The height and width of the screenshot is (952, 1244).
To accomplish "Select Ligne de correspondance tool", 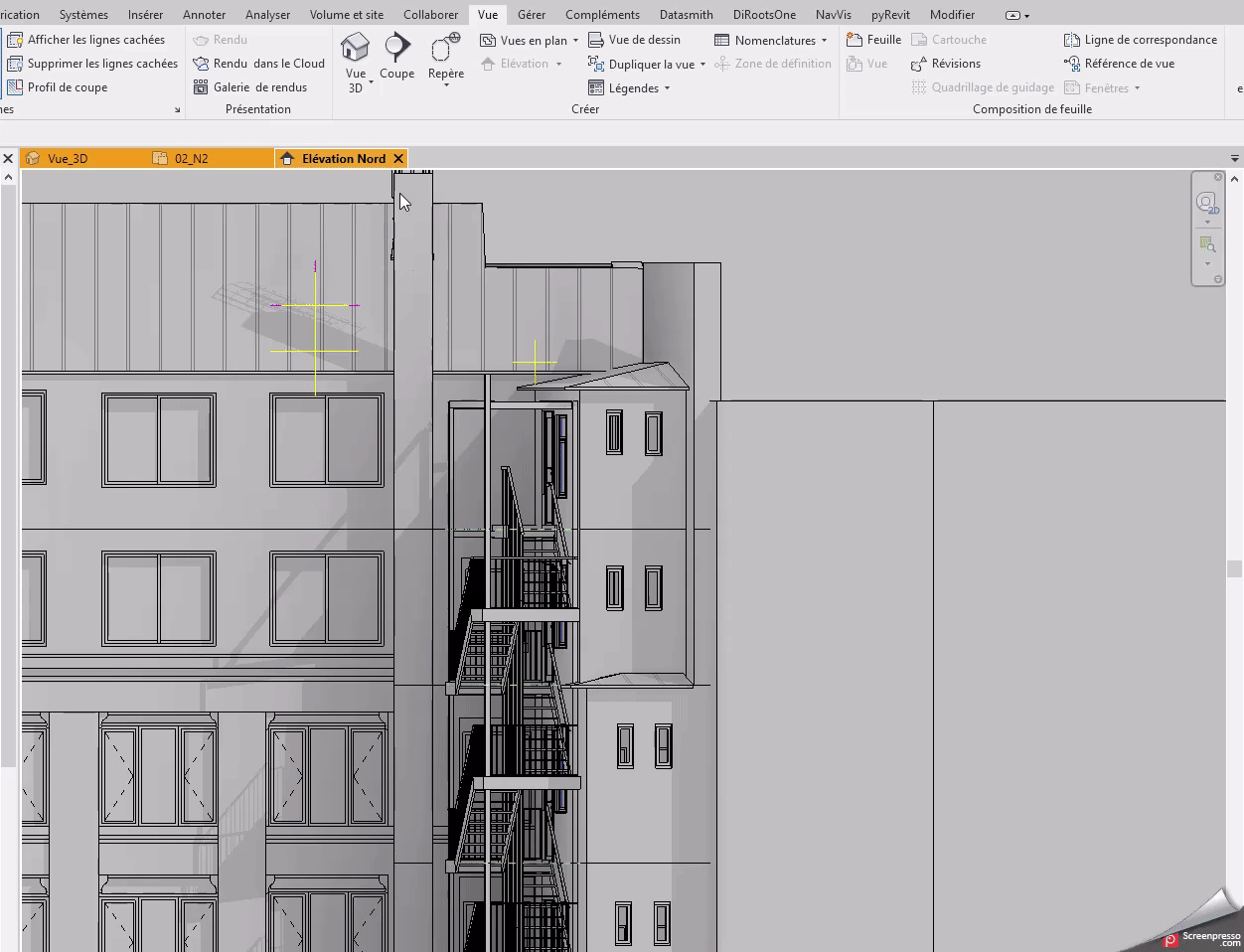I will tap(1141, 40).
